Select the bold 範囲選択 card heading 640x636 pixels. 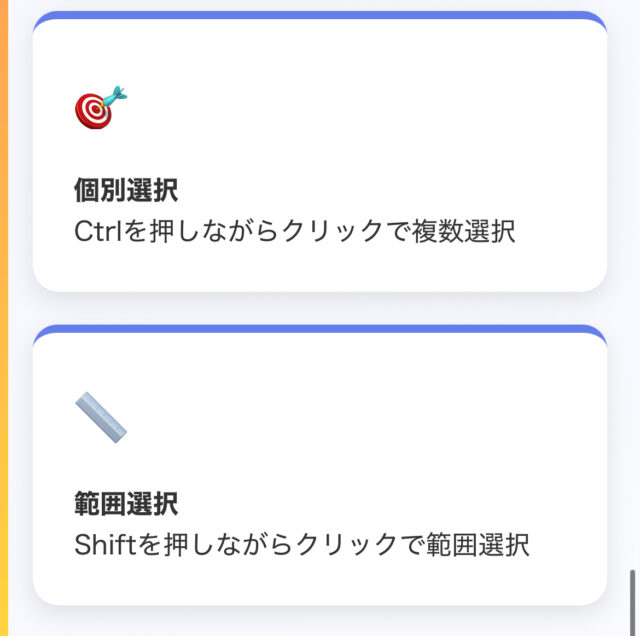click(126, 503)
